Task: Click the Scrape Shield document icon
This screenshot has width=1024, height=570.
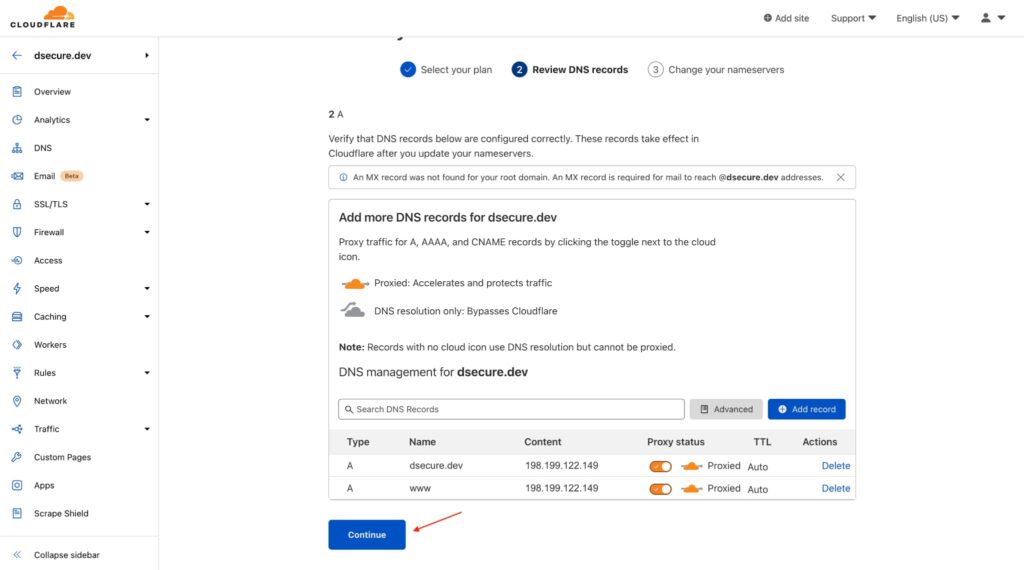Action: coord(17,513)
